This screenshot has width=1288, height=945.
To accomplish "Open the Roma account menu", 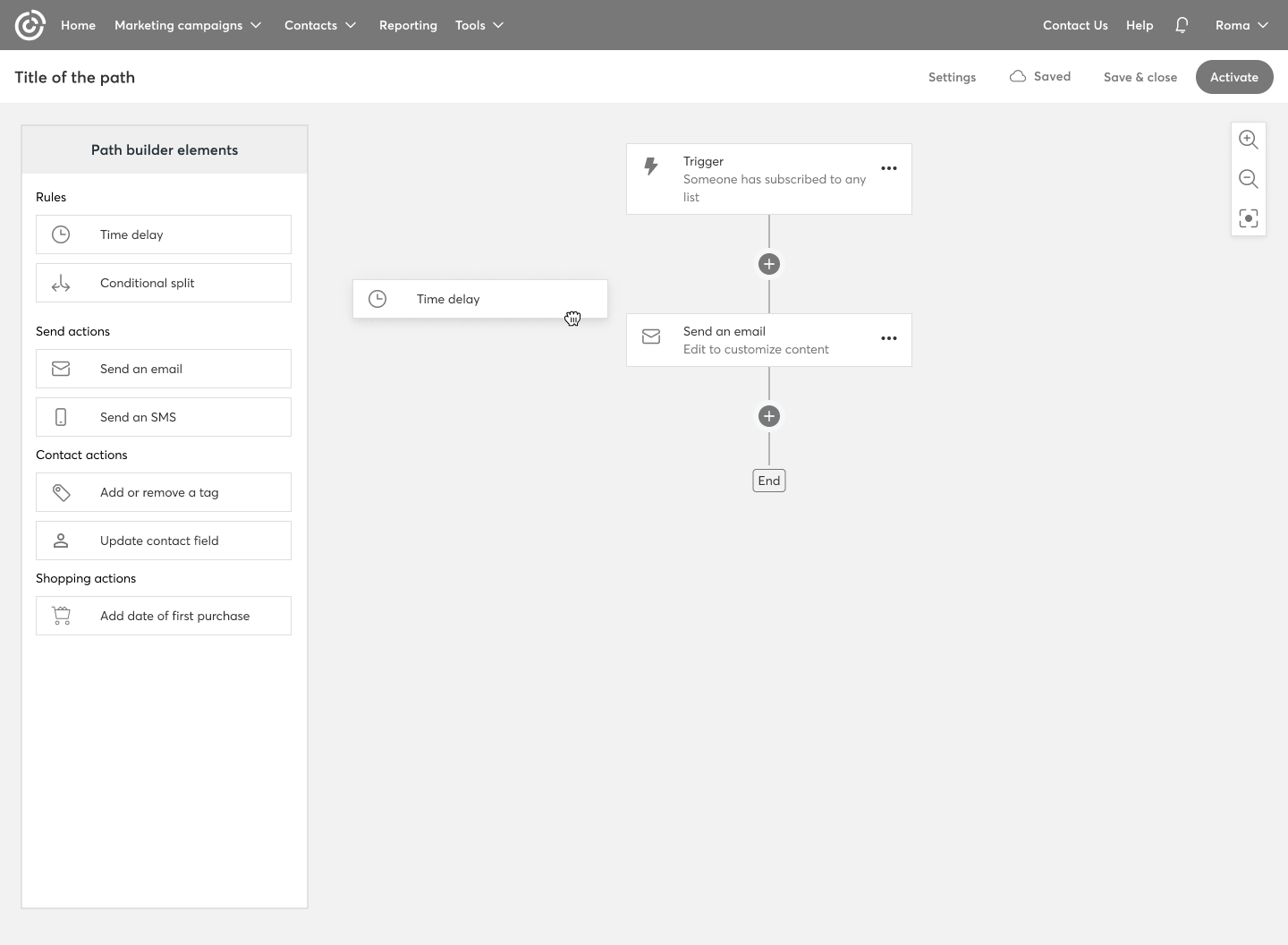I will pyautogui.click(x=1241, y=25).
